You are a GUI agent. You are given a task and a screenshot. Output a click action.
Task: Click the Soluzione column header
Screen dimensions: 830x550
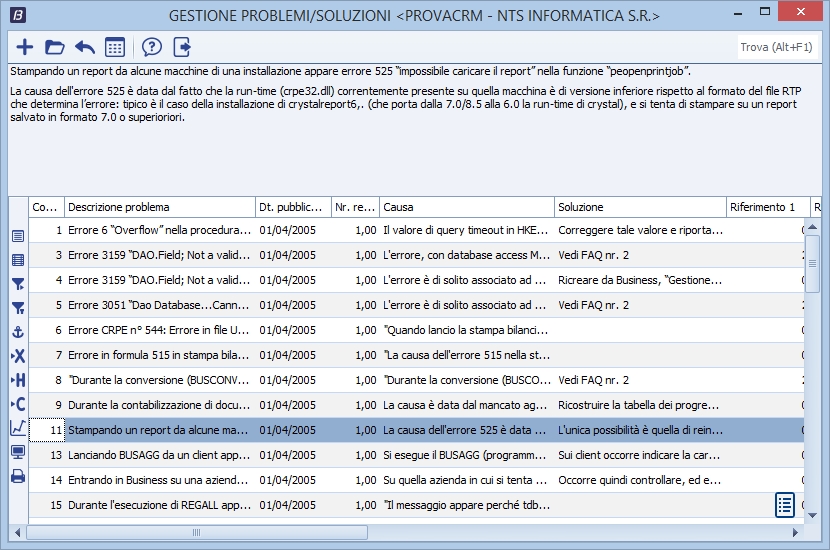(x=640, y=207)
